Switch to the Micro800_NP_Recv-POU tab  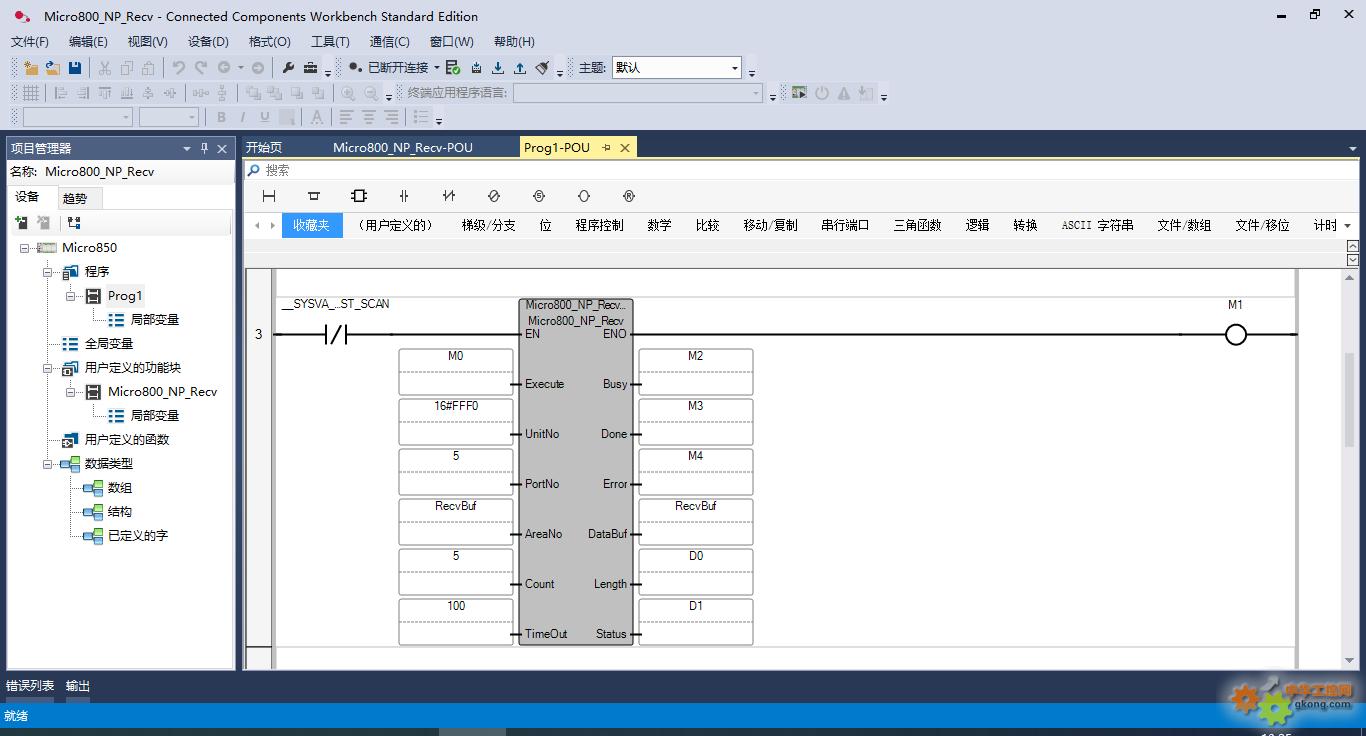pyautogui.click(x=403, y=147)
